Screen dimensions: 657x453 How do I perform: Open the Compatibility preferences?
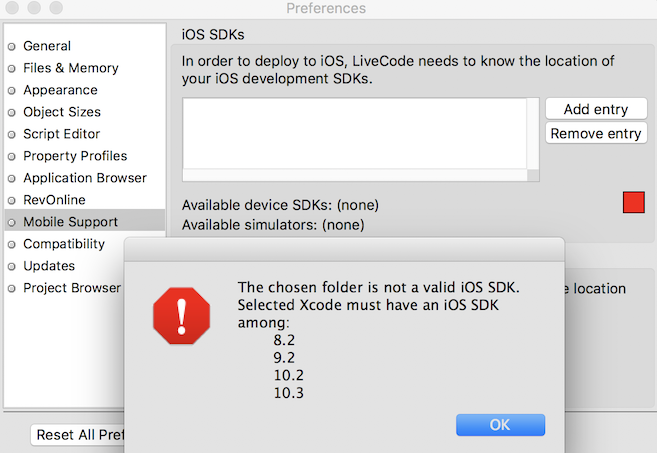64,244
